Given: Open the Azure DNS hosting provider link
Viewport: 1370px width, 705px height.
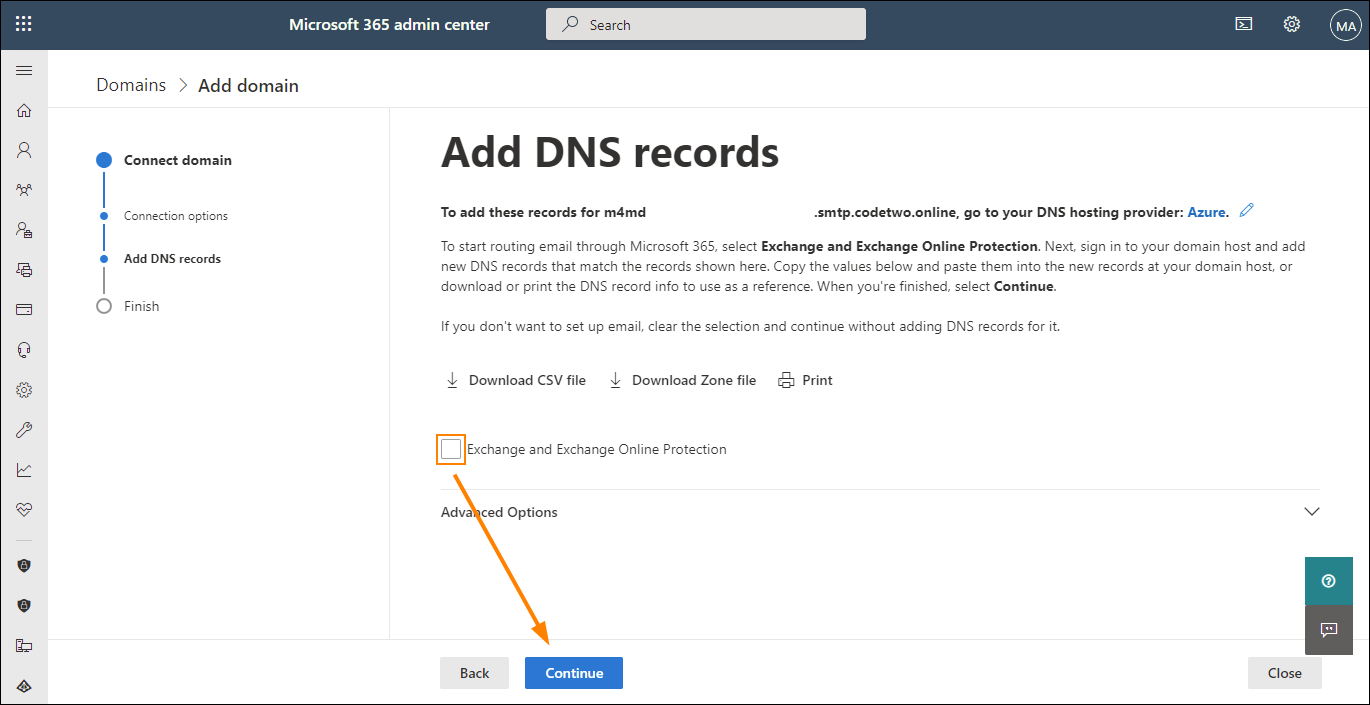Looking at the screenshot, I should [1207, 212].
